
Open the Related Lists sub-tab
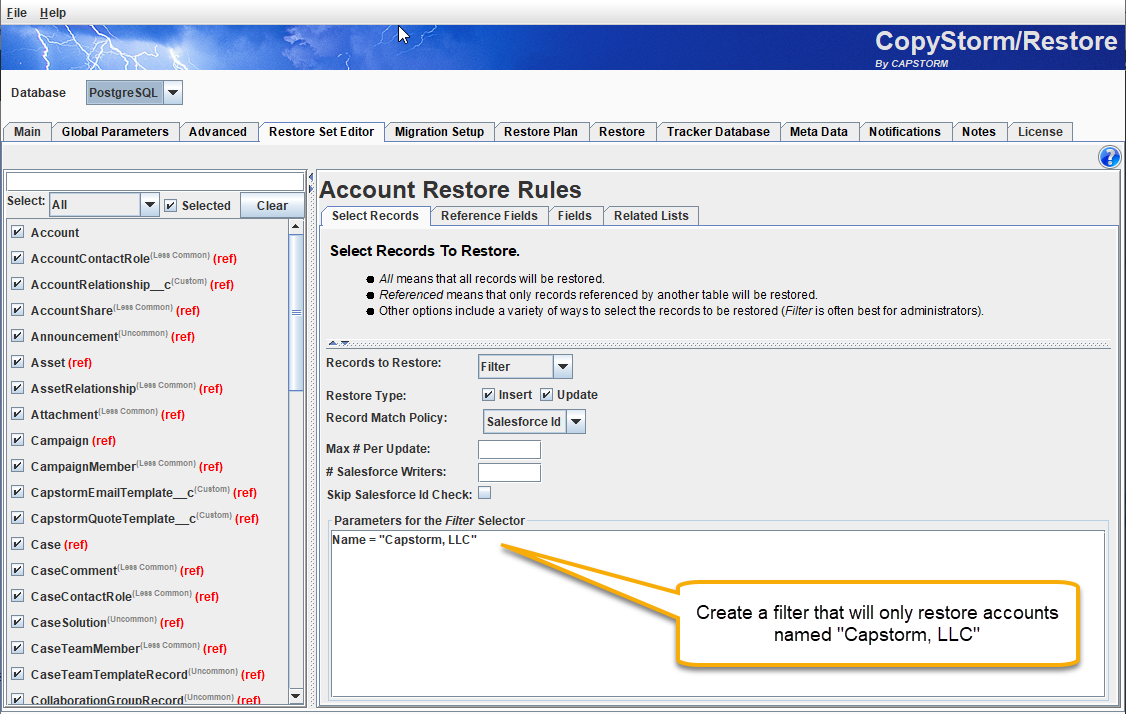(651, 215)
